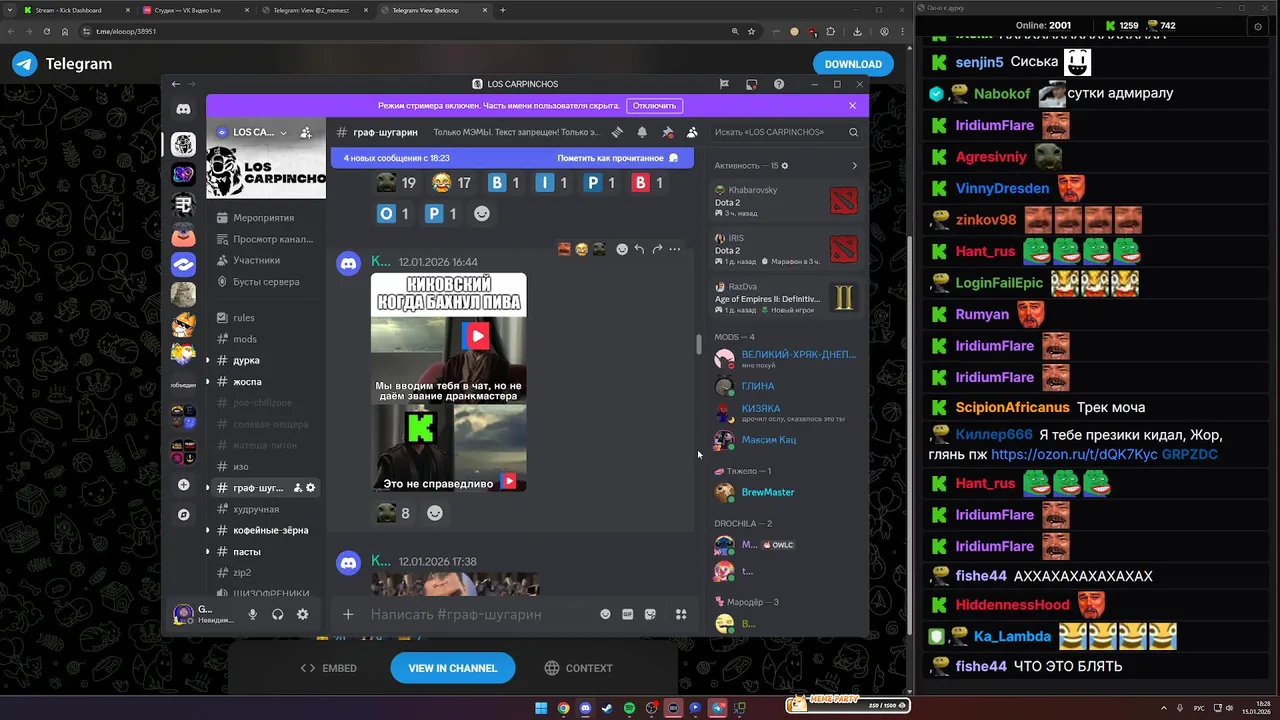Toggle notification bell for граф-шугарин channel
Screen dimensions: 1280x720
642,132
